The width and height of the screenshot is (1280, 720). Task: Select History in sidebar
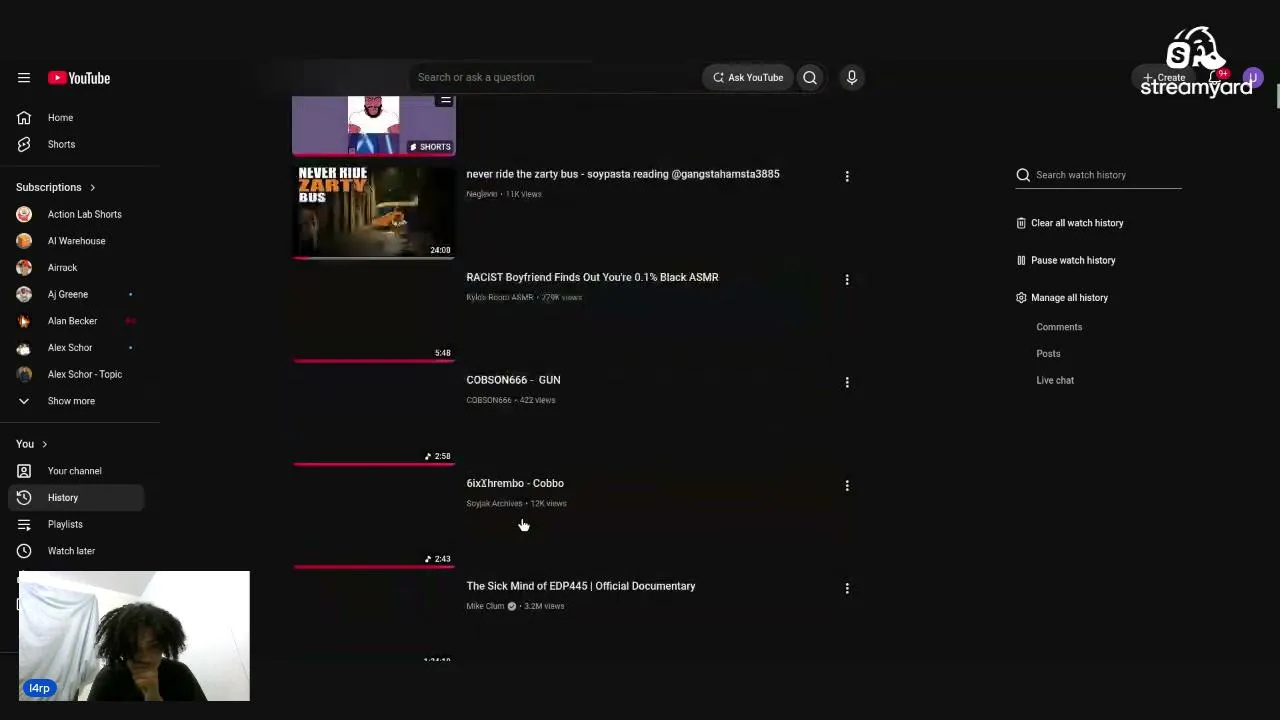tap(76, 498)
